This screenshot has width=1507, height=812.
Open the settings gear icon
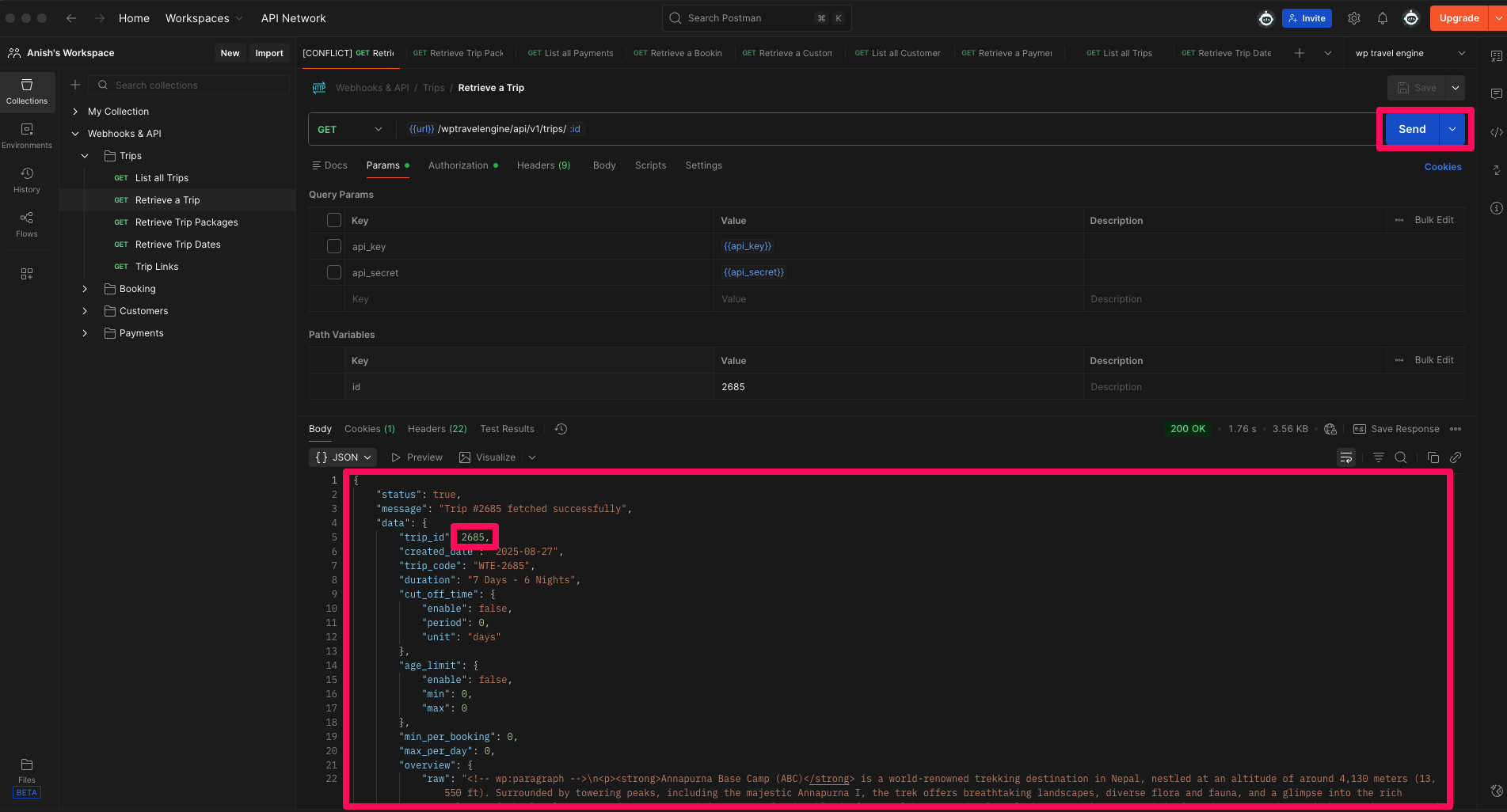(1354, 18)
